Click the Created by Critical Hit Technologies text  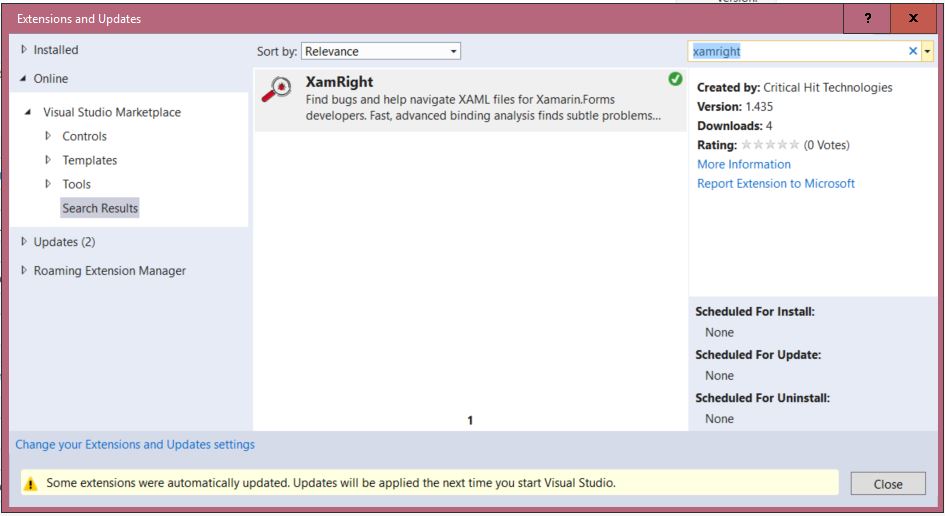794,87
